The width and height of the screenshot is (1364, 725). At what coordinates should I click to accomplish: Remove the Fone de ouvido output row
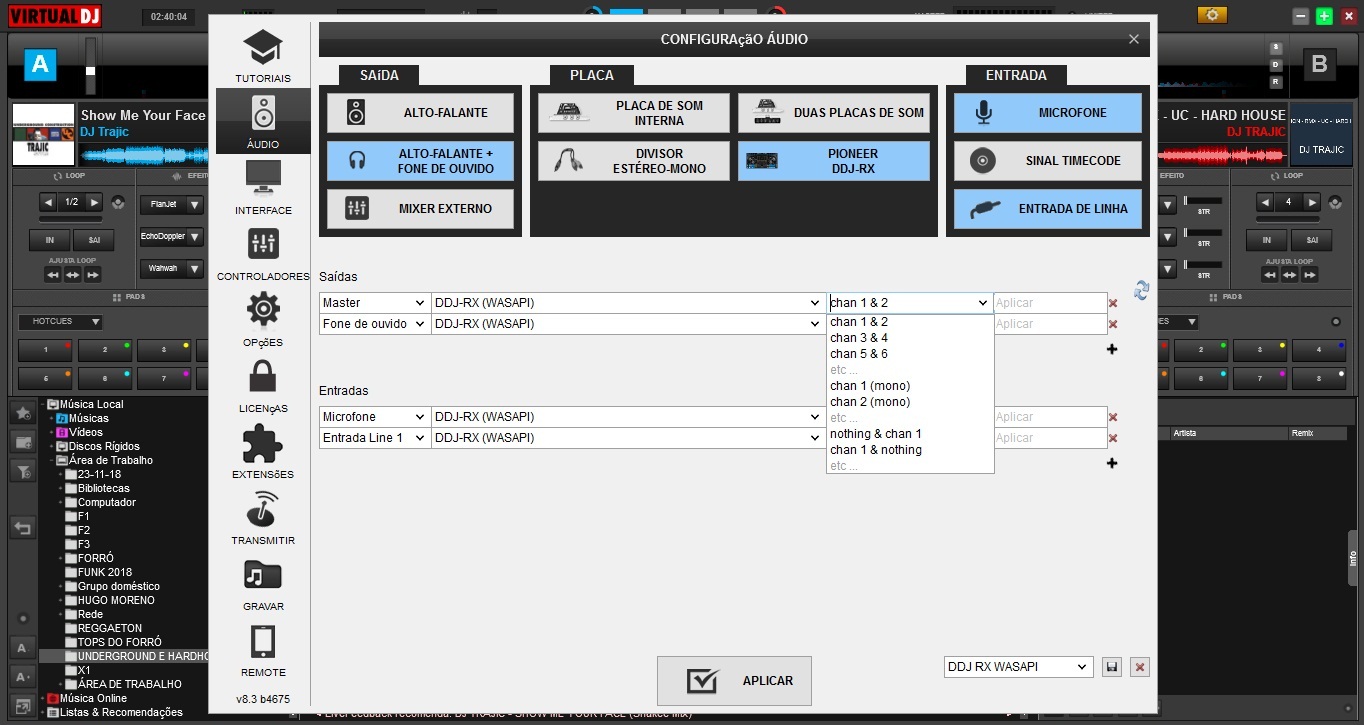coord(1113,324)
